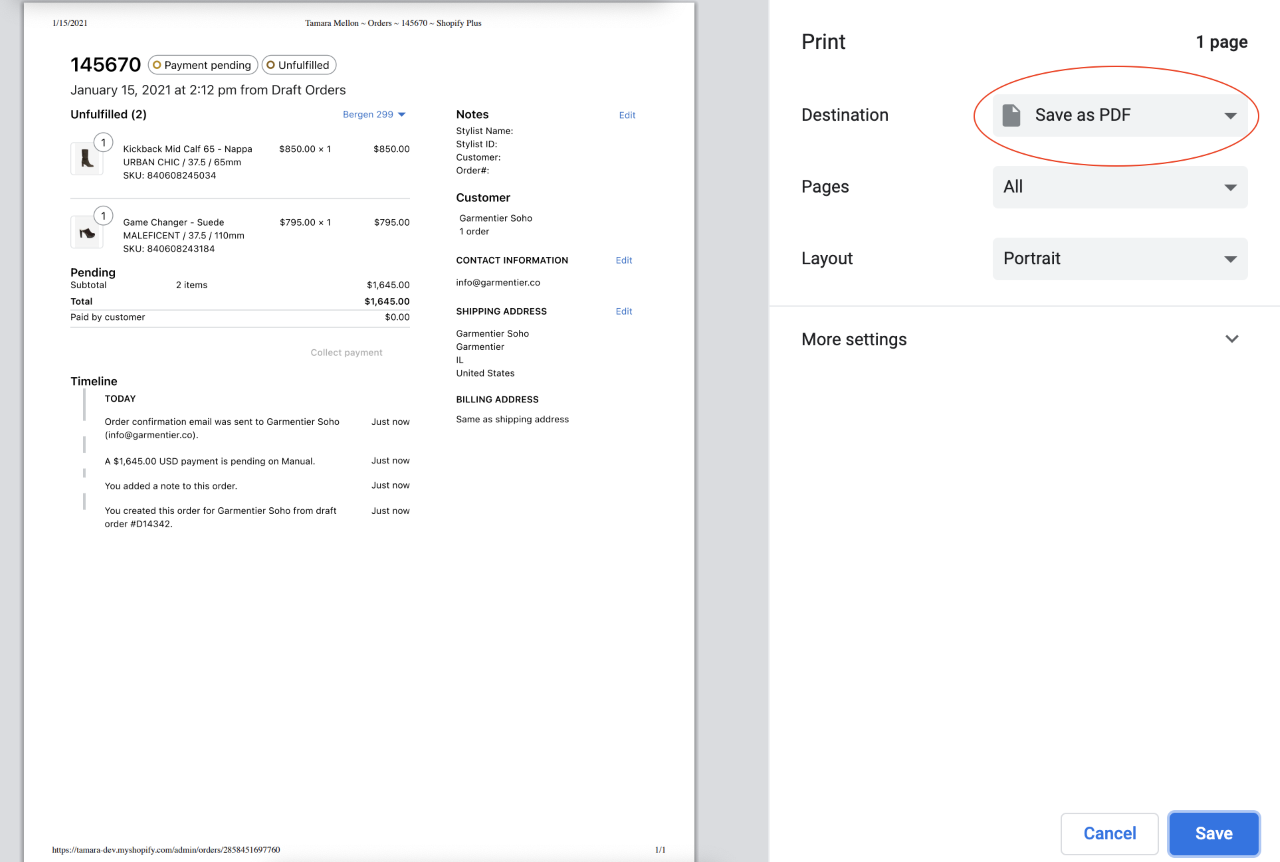Click the Kickback Mid Calf boot thumbnail
Viewport: 1280px width, 862px height.
click(86, 160)
